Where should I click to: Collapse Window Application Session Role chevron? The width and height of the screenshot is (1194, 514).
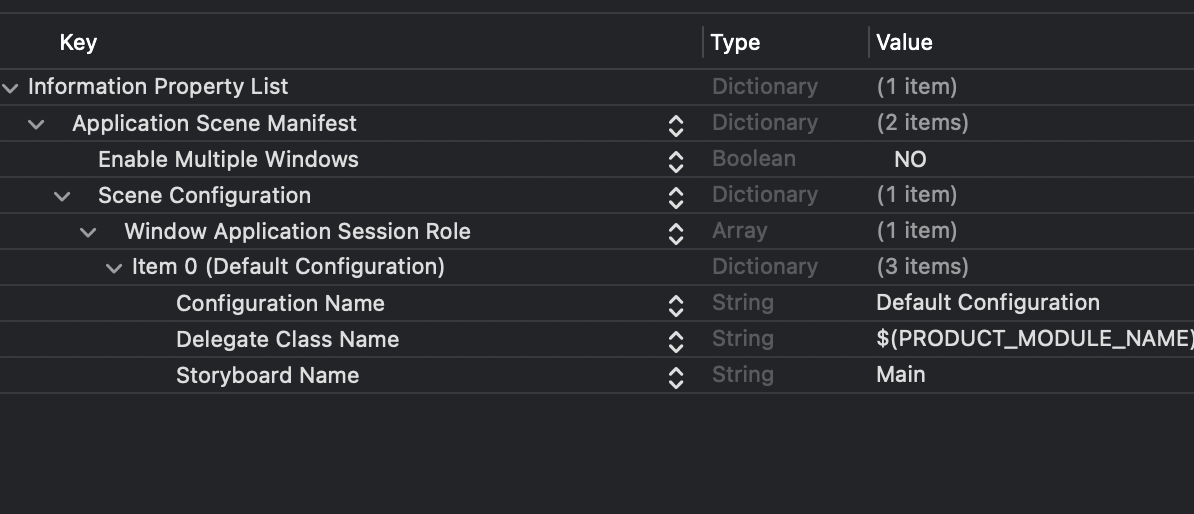point(89,232)
